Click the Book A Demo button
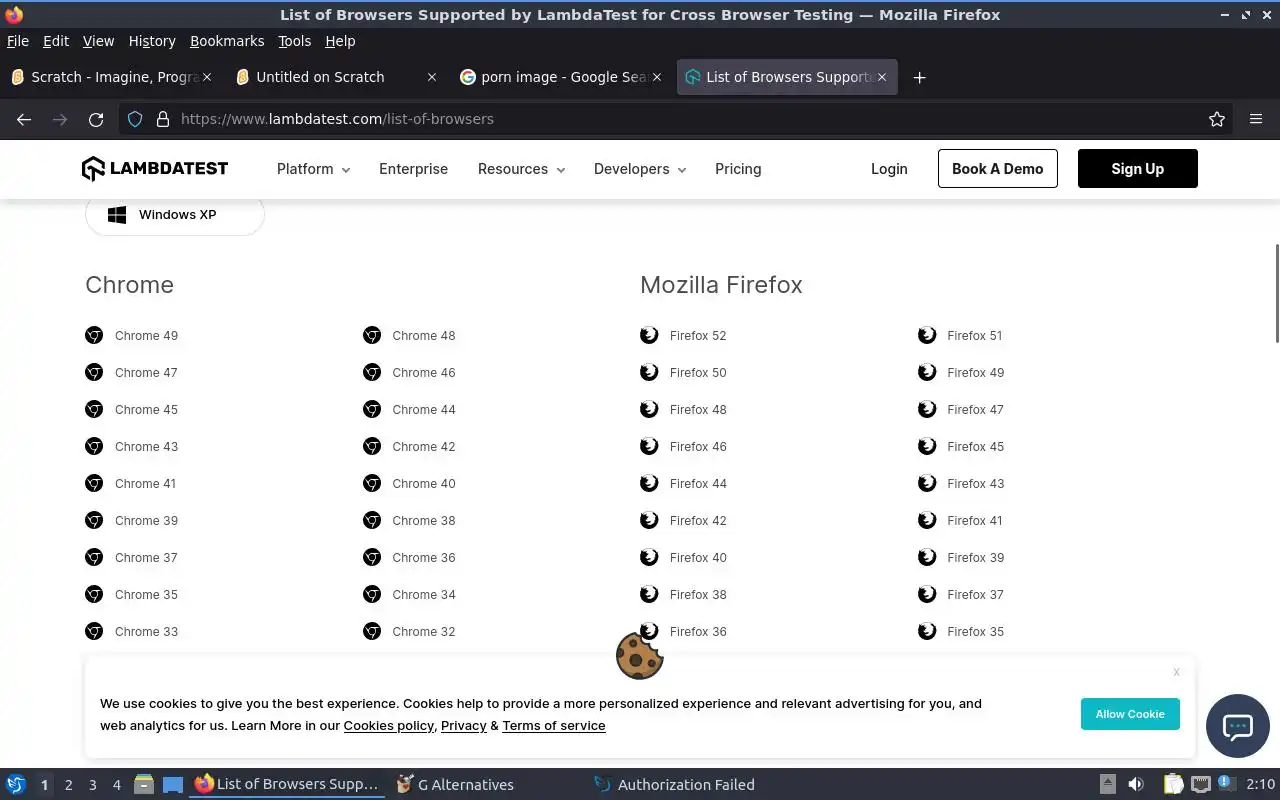This screenshot has width=1280, height=800. click(997, 169)
